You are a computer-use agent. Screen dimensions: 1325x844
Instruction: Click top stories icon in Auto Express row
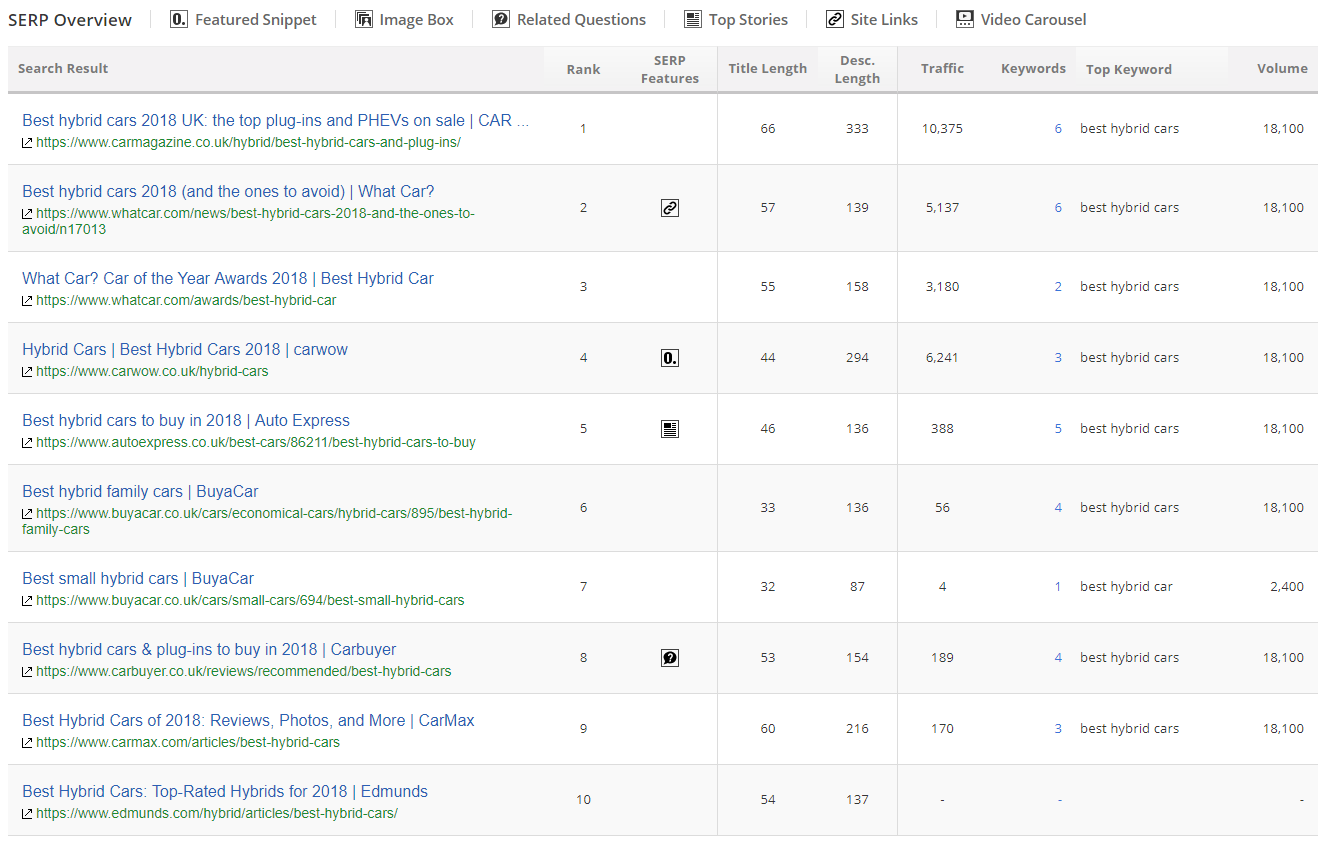coord(670,429)
